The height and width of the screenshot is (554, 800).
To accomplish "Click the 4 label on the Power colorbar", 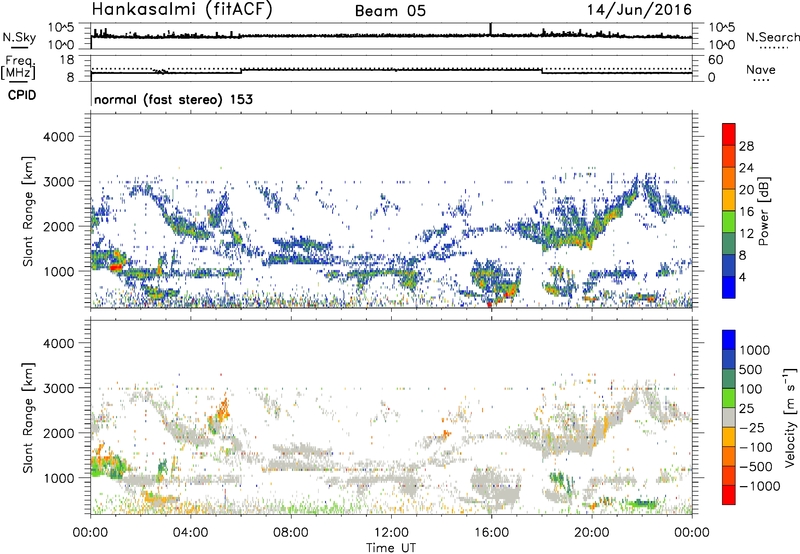I will coord(743,277).
